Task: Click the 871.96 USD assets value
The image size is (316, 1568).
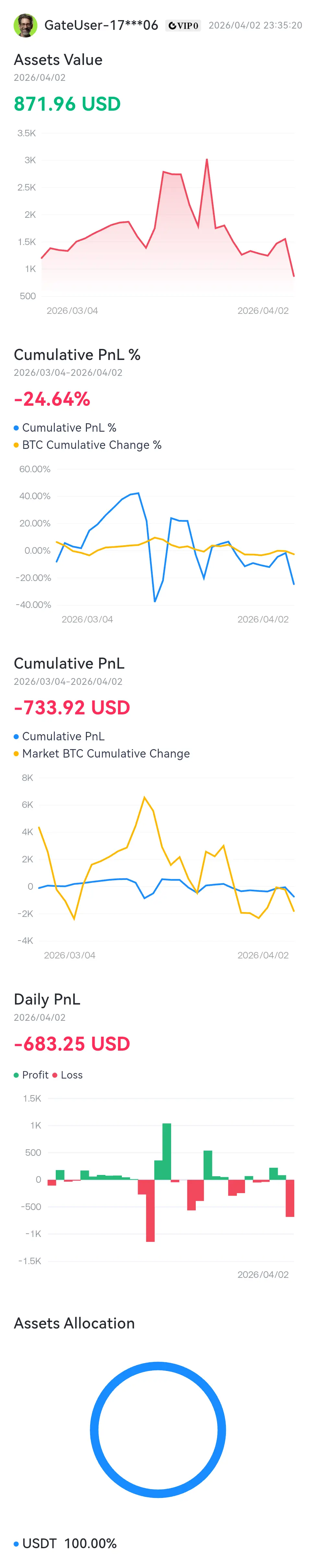Action: click(67, 104)
